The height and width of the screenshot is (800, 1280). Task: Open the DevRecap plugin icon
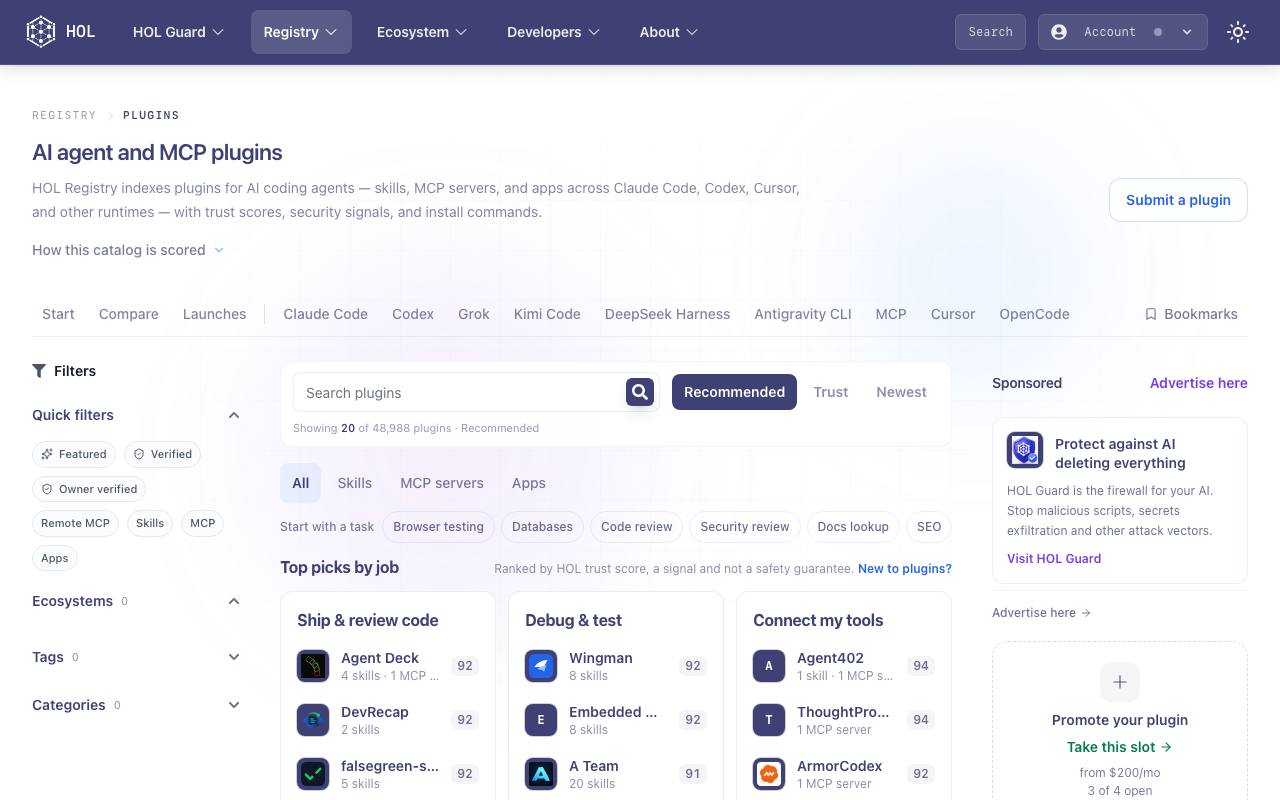[x=313, y=720]
